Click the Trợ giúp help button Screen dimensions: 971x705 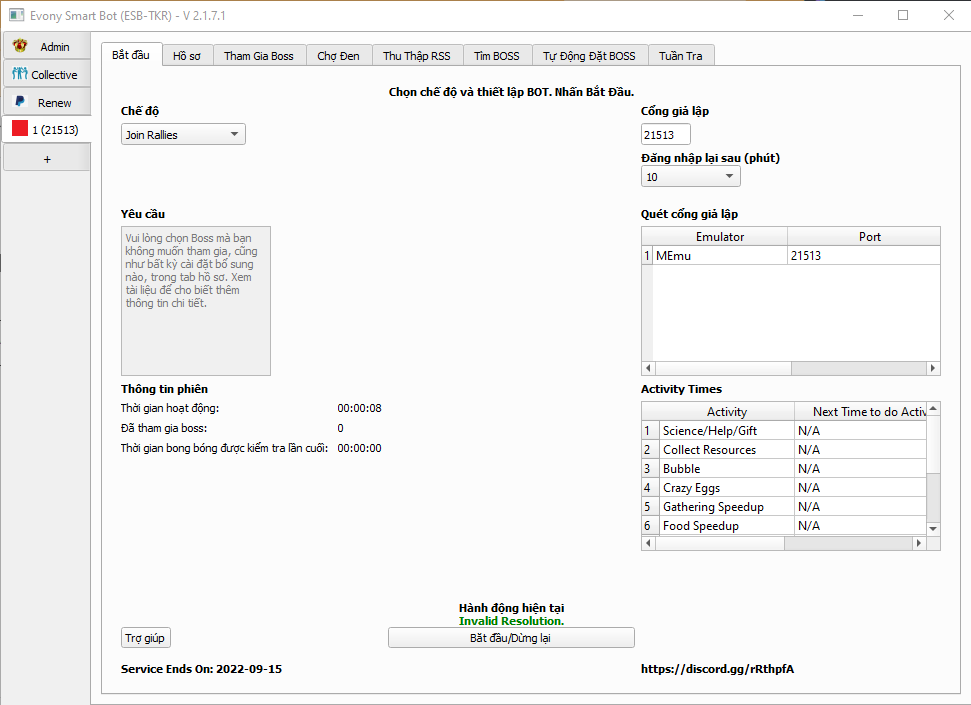(146, 638)
